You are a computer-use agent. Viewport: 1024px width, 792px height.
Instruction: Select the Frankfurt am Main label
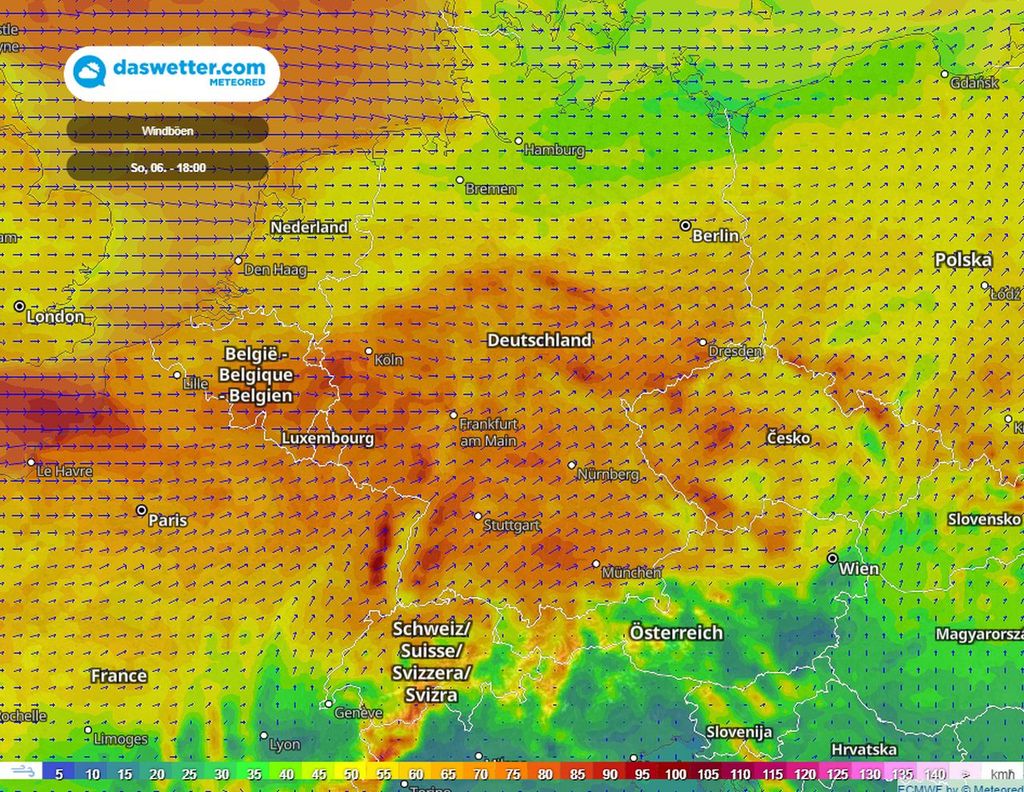point(488,432)
